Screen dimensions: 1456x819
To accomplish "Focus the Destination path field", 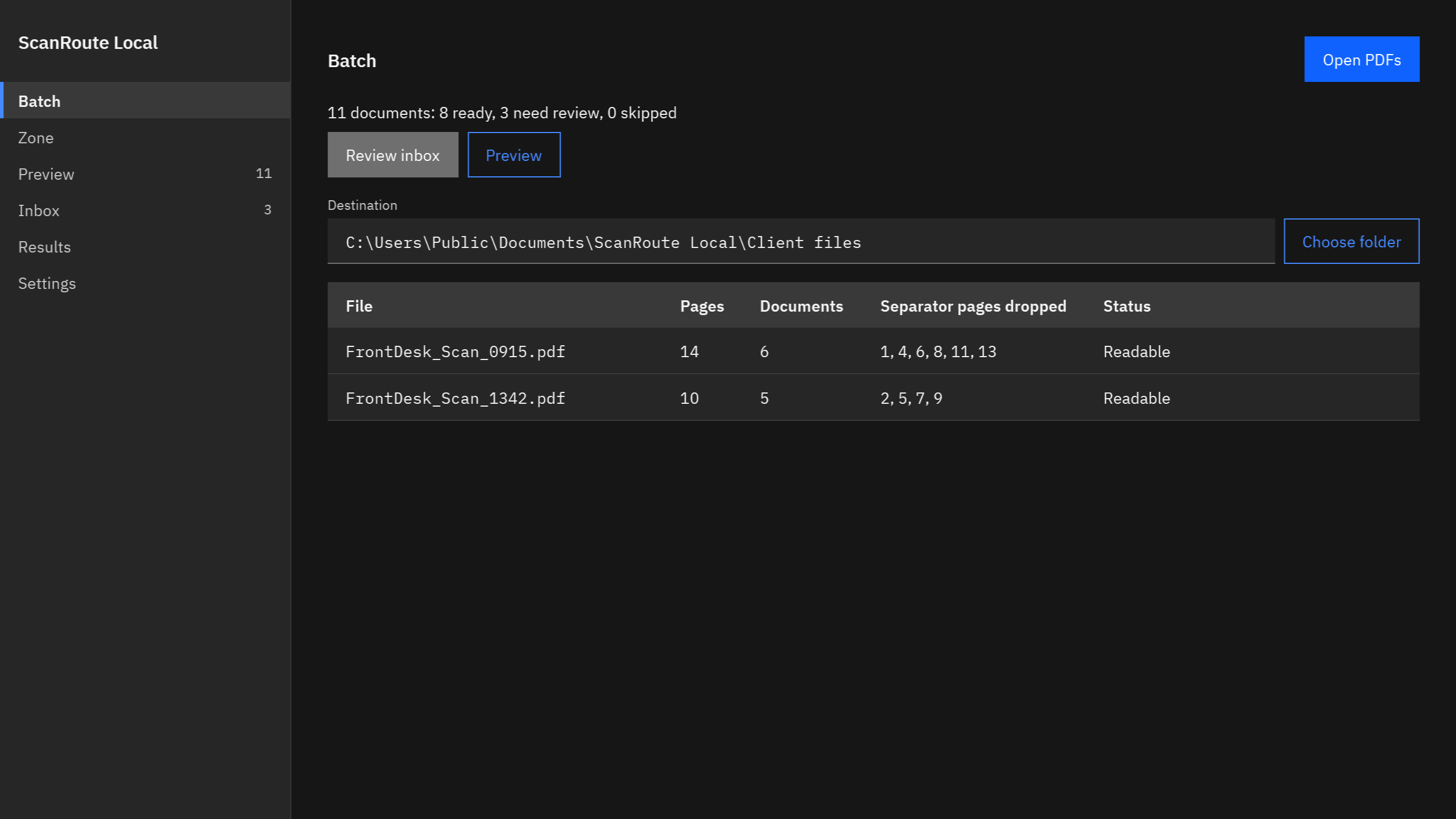I will coord(801,241).
